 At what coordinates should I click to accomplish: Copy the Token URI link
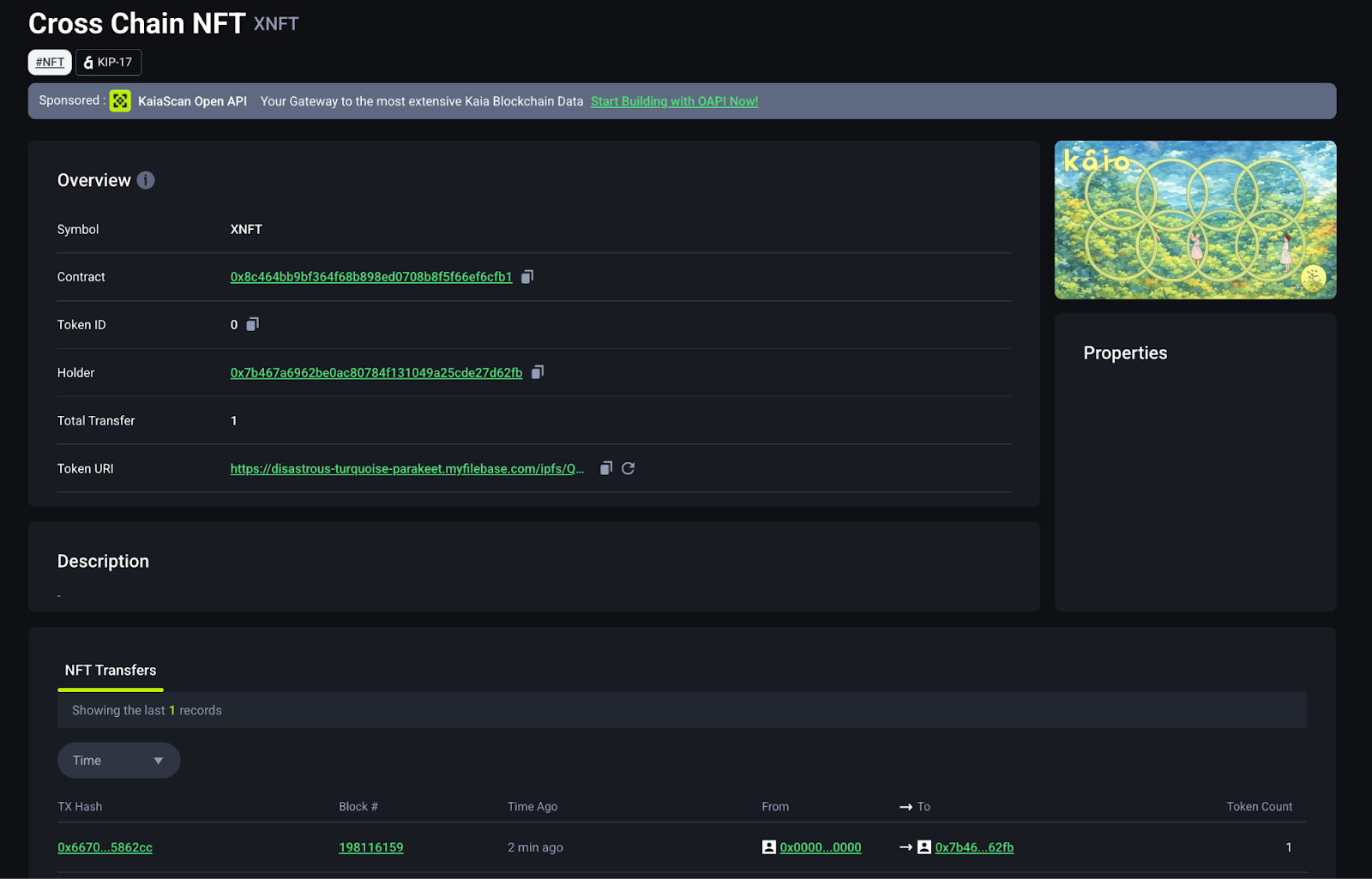point(606,468)
